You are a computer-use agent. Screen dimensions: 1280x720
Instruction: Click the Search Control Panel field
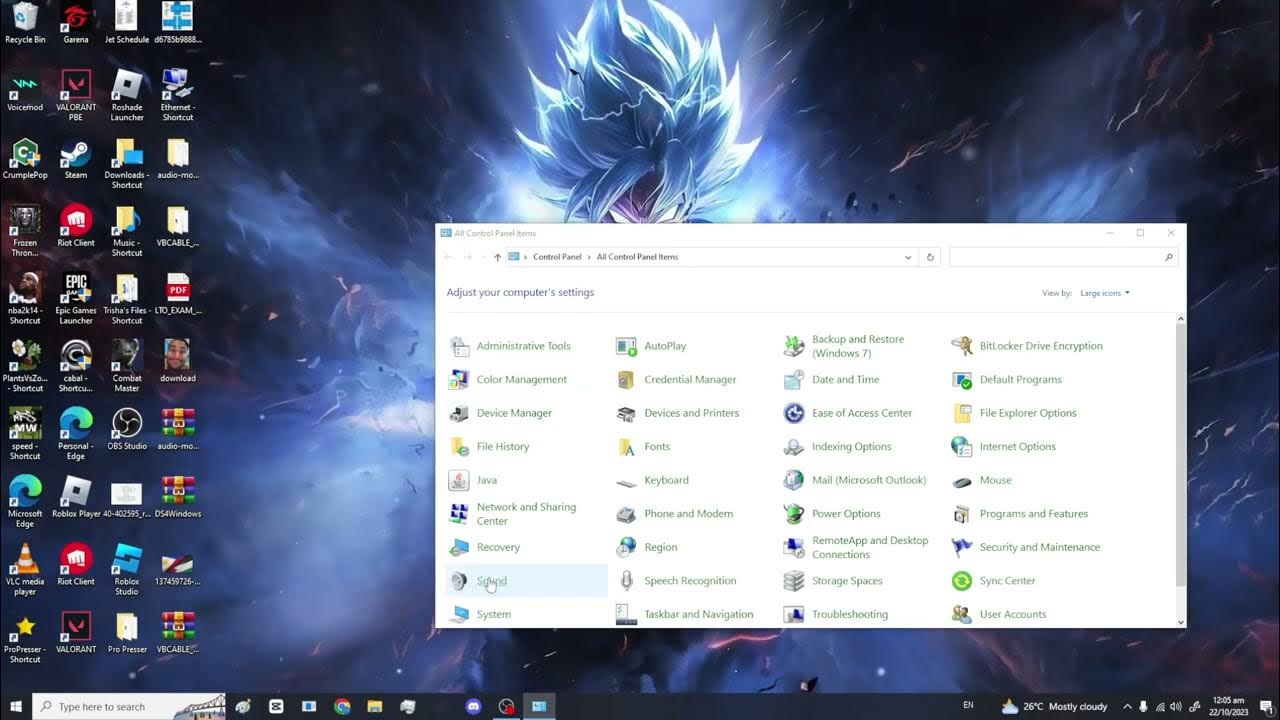tap(1062, 257)
